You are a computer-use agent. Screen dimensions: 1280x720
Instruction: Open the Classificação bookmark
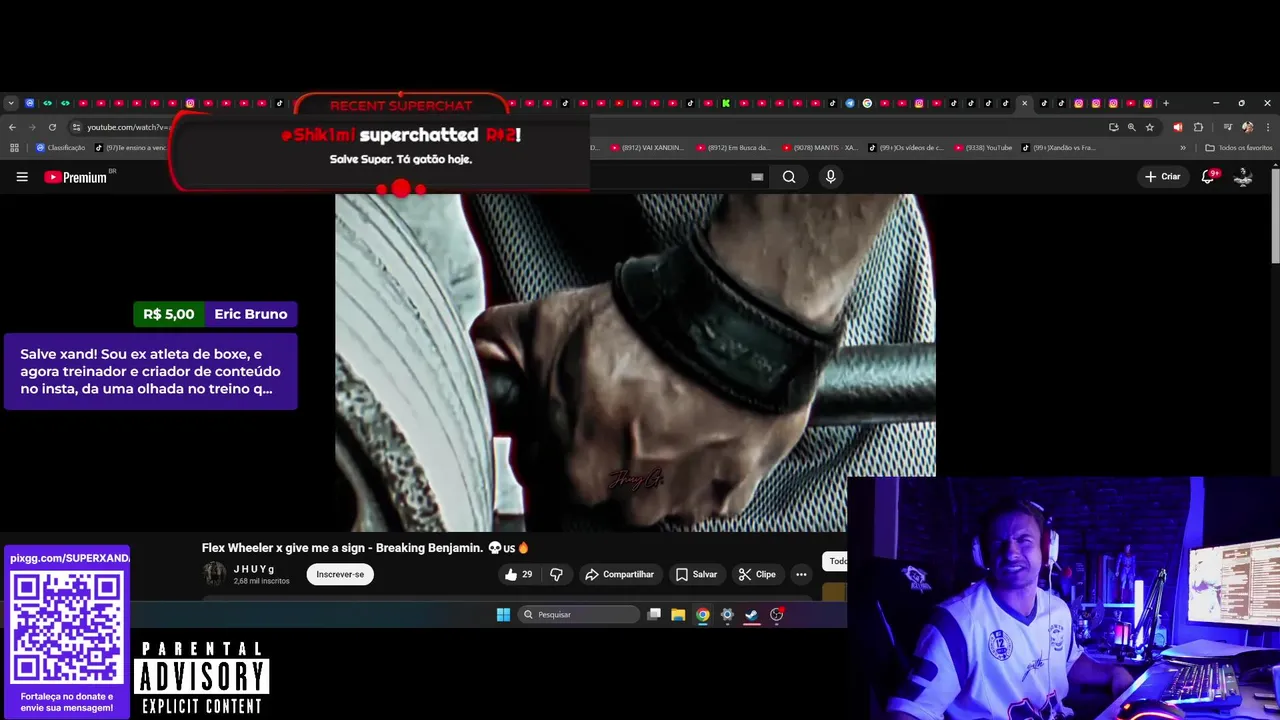point(61,148)
